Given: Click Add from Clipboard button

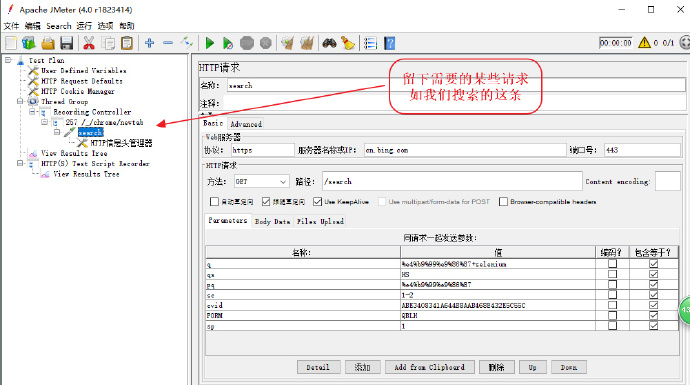Looking at the screenshot, I should click(429, 367).
